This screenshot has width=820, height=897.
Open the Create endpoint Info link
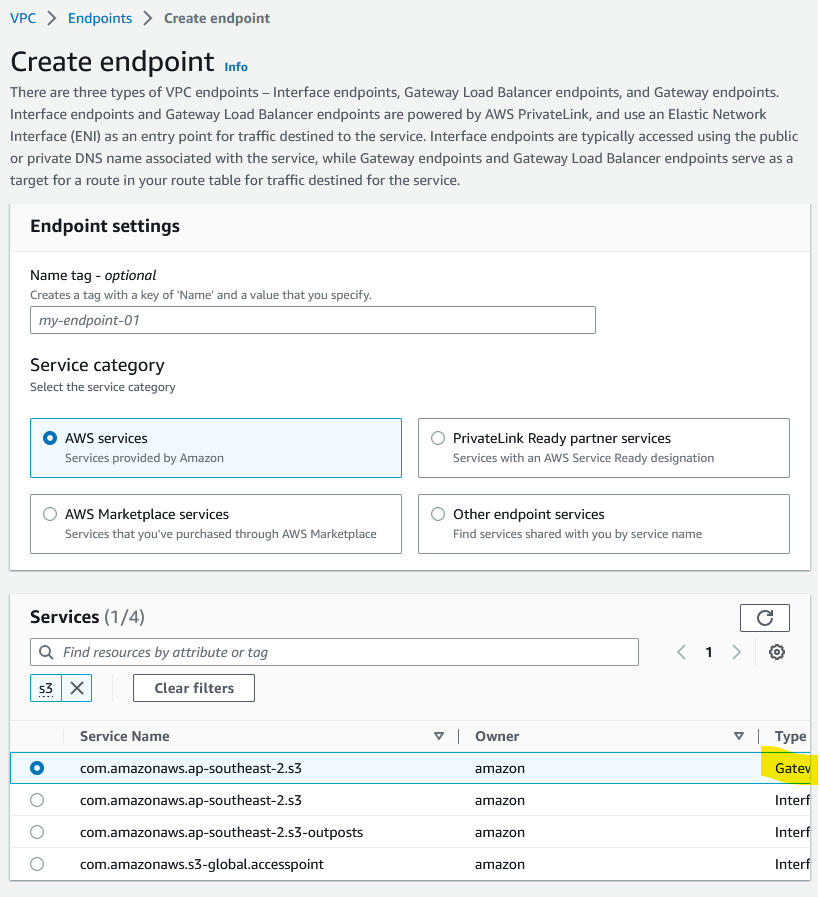click(235, 67)
